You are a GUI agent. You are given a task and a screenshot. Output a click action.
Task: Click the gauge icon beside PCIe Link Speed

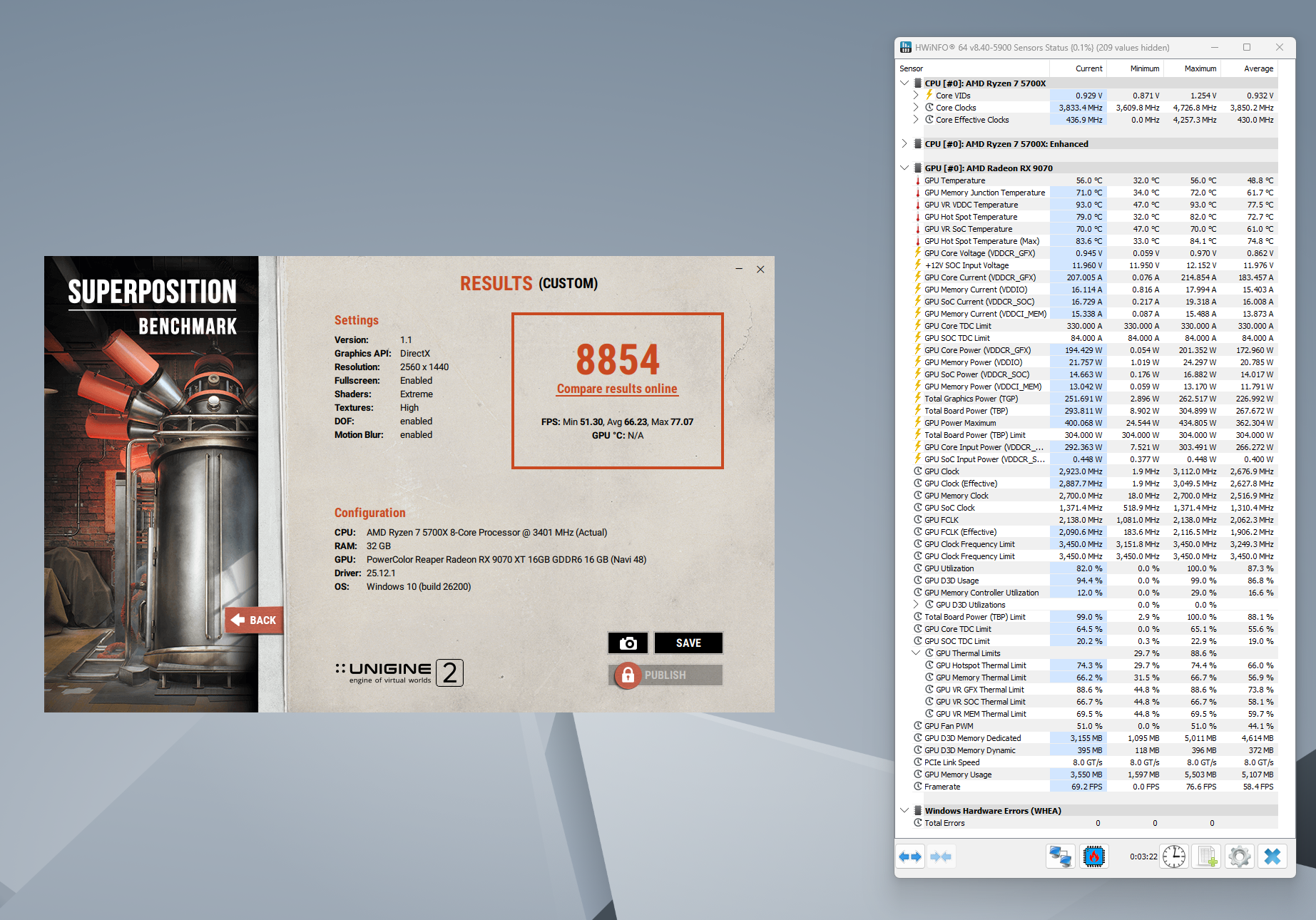pyautogui.click(x=918, y=762)
